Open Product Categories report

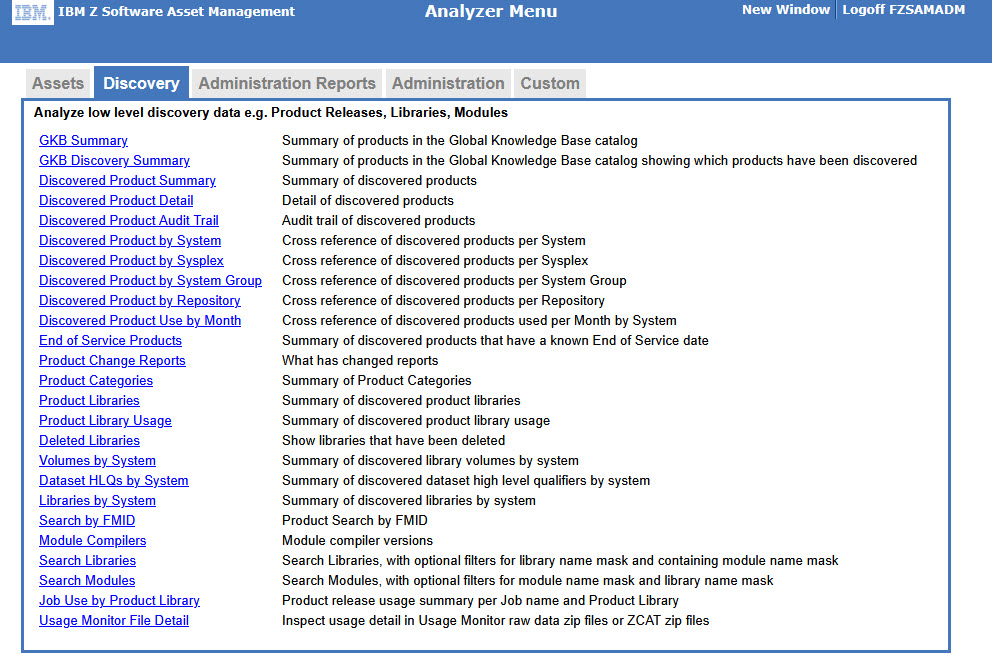pos(96,381)
